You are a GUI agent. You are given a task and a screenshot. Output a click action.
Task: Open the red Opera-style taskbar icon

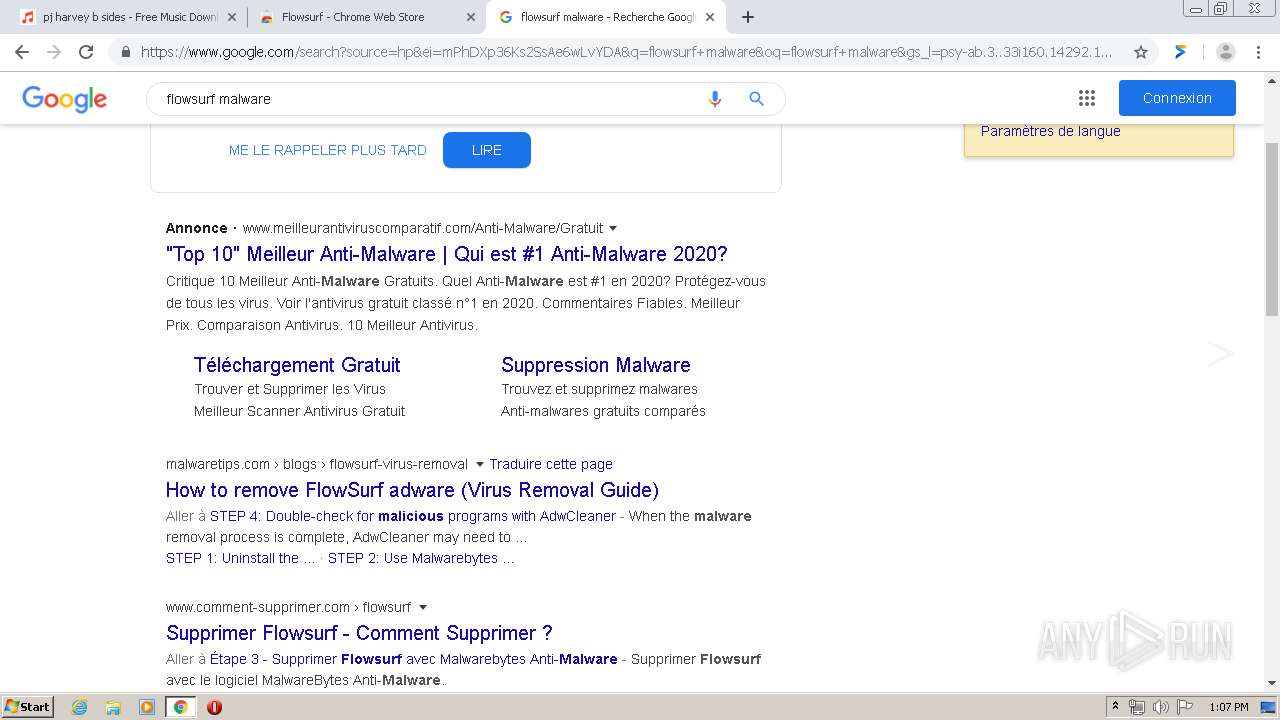[214, 707]
